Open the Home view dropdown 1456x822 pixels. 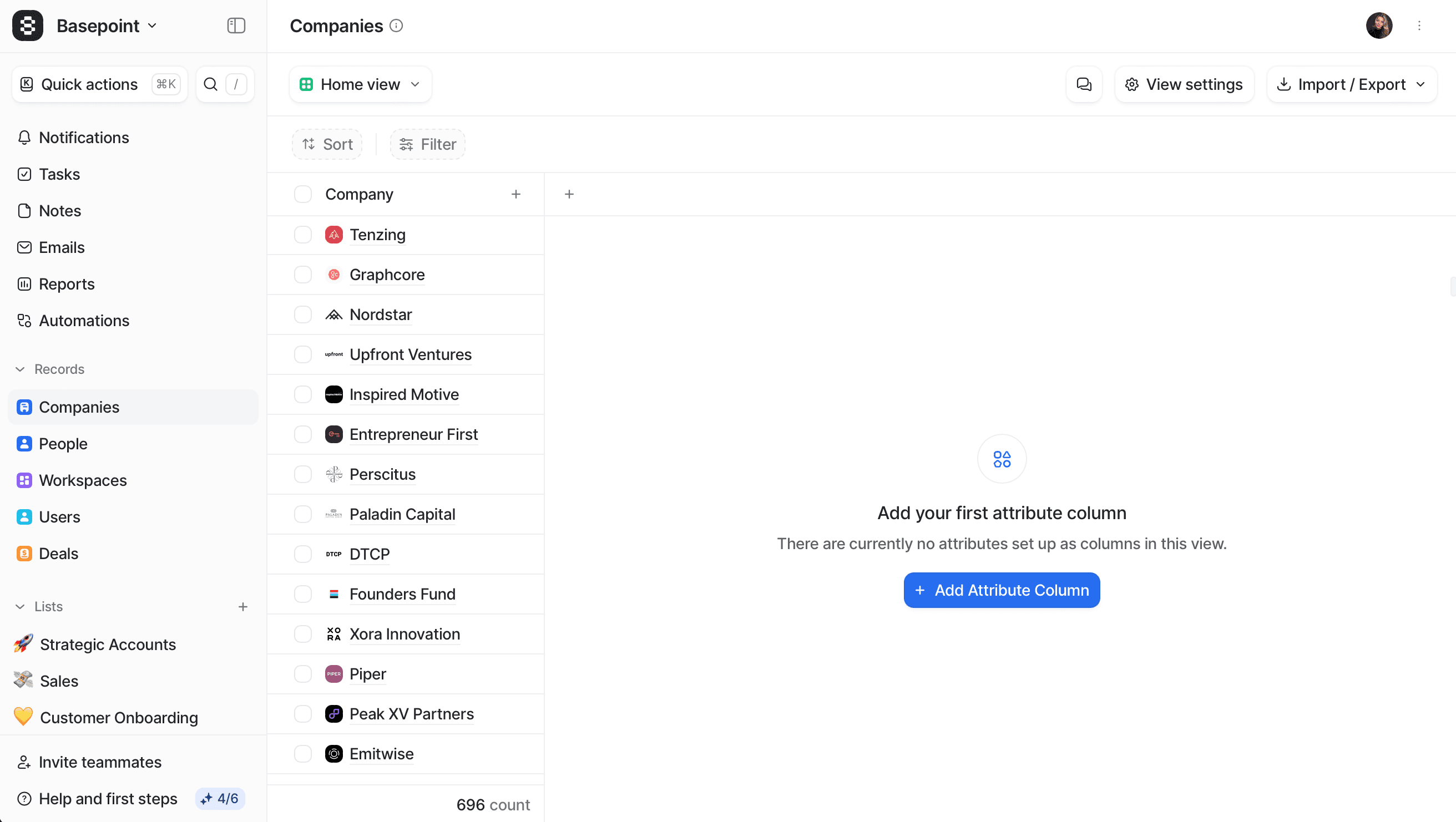[360, 84]
